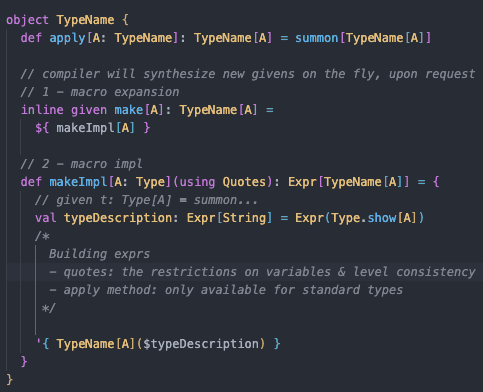
Task: Click the show method in Type.show[A]
Action: (382, 218)
